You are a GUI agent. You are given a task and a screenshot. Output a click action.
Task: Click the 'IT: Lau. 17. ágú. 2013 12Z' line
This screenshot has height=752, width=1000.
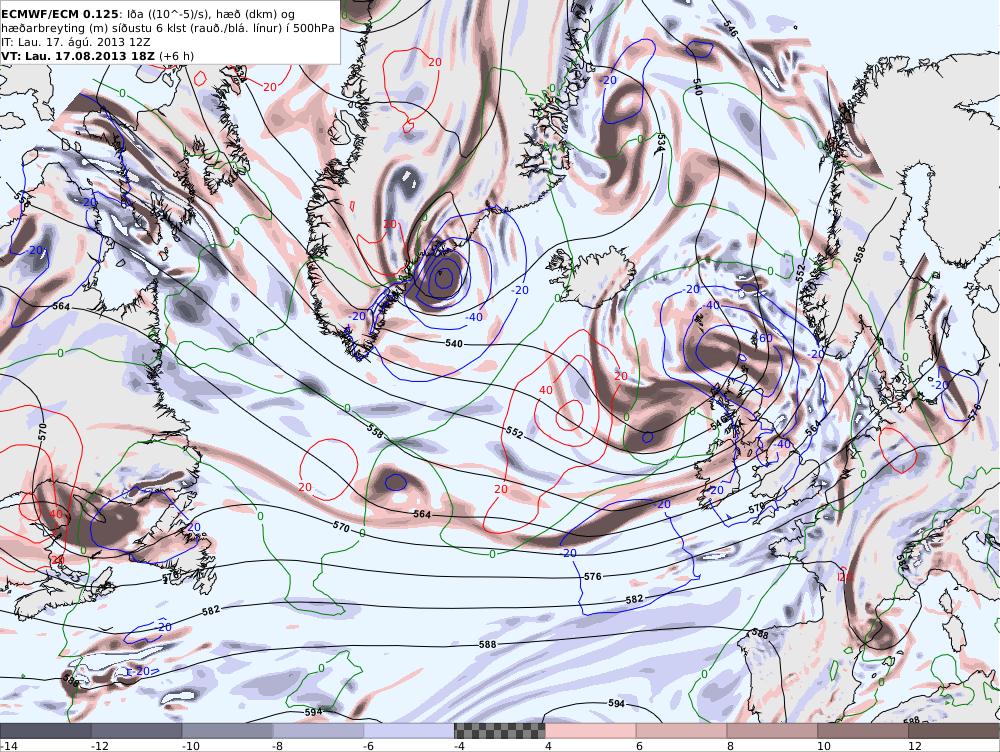[76, 42]
